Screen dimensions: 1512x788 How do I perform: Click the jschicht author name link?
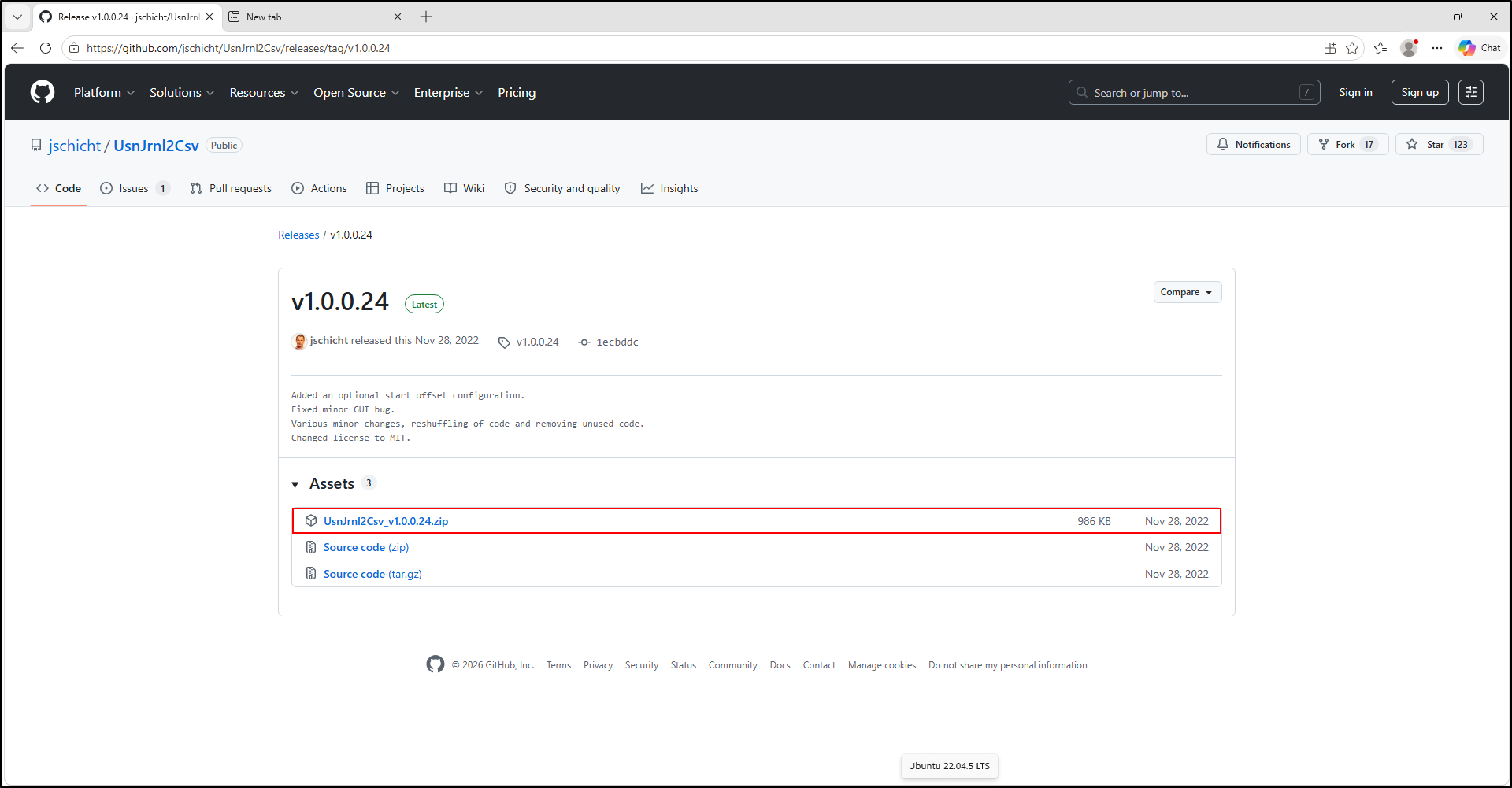click(329, 340)
